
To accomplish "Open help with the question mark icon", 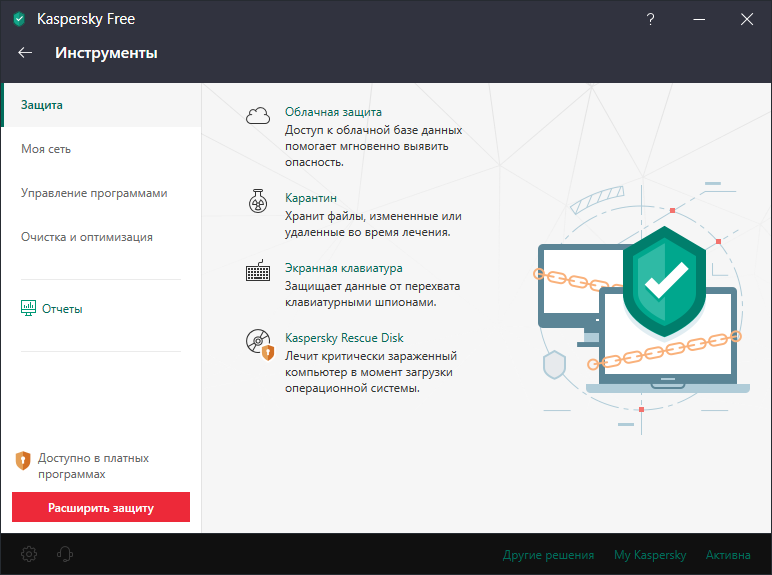I will [651, 19].
